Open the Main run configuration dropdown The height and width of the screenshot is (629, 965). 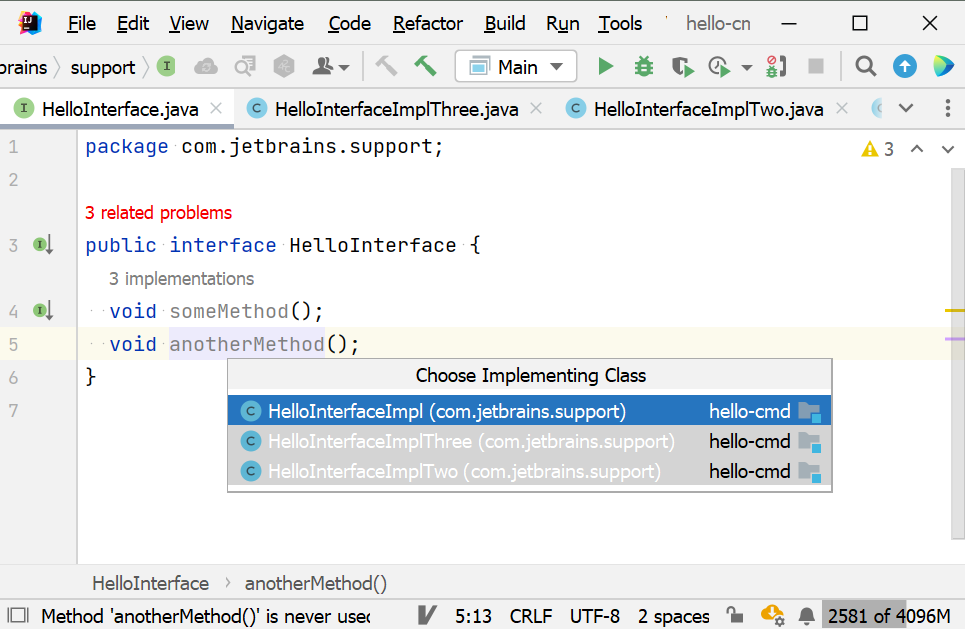(x=516, y=66)
